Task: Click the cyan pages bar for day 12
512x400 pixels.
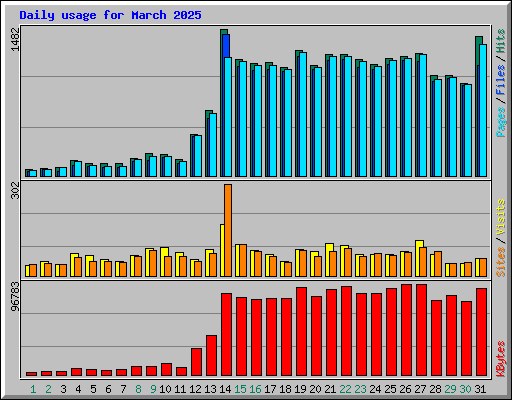Action: (x=198, y=156)
